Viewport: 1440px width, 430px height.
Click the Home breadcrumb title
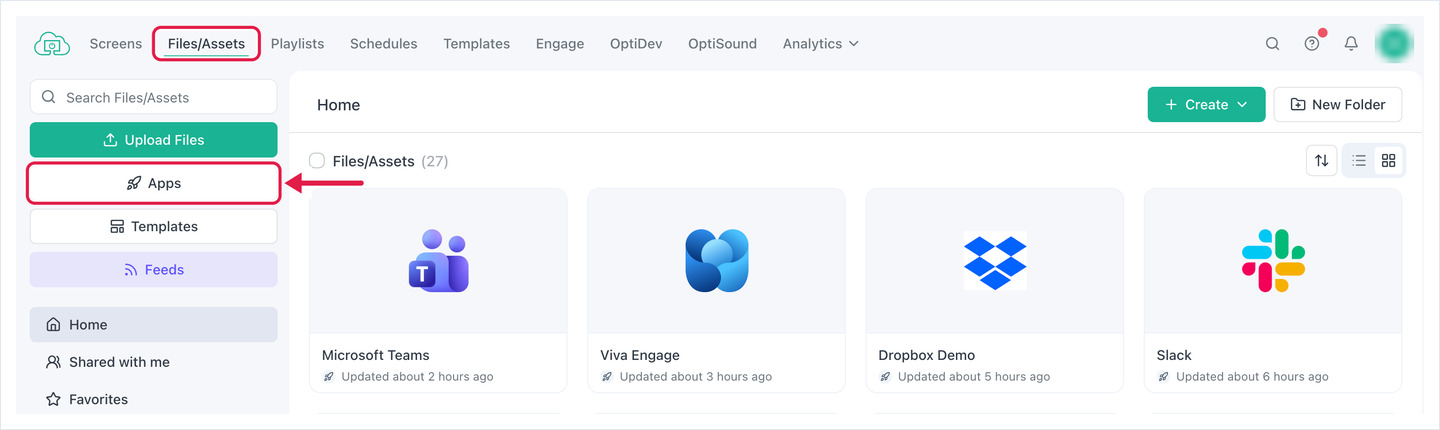click(x=338, y=105)
